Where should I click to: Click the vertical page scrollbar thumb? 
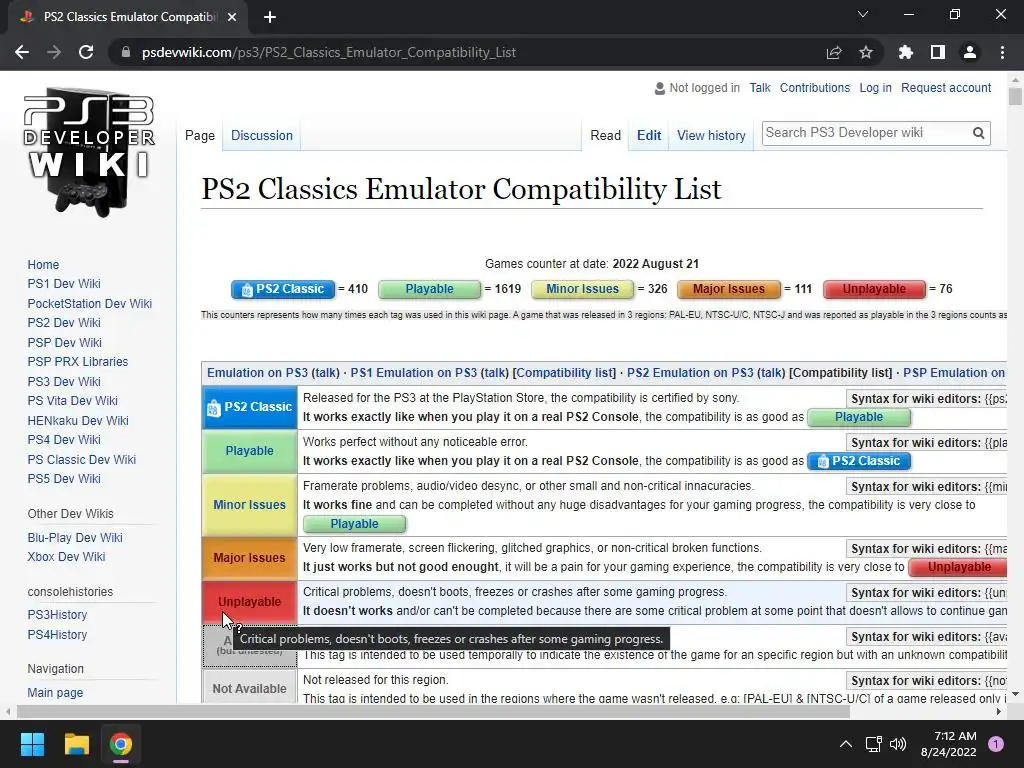pyautogui.click(x=1015, y=96)
